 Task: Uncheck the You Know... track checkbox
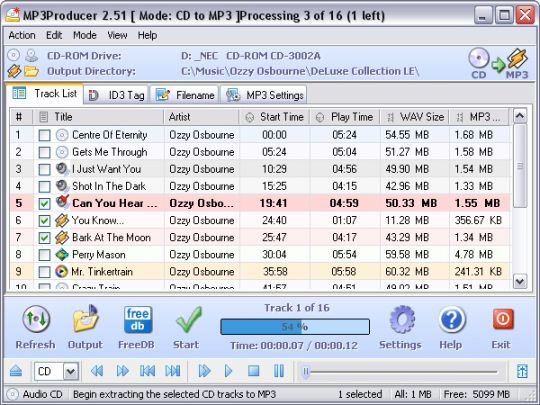point(44,221)
